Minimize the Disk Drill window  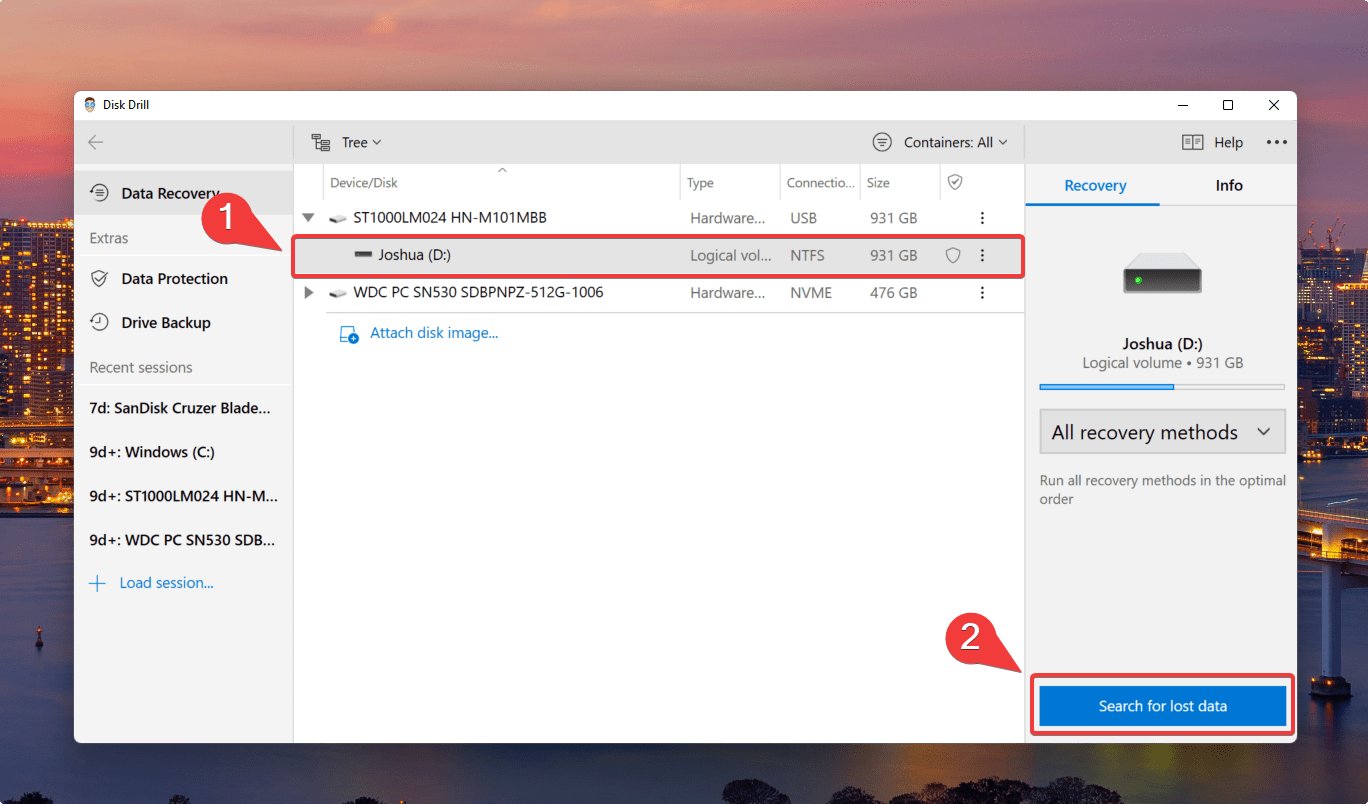click(1182, 105)
